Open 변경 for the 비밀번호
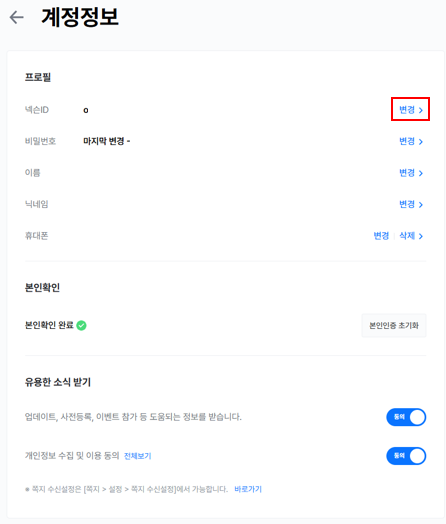Viewport: 446px width, 524px height. 407,141
